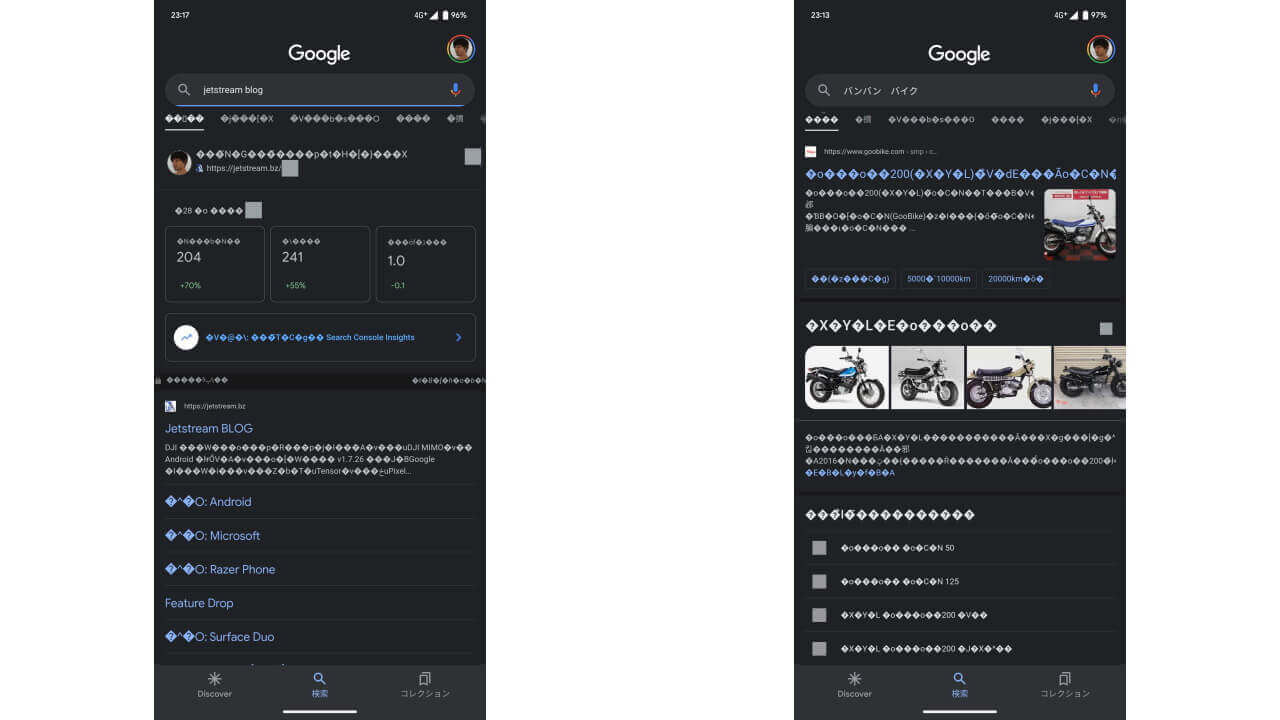This screenshot has width=1280, height=720.
Task: Tap the microphone in the バンバン バイク search bar
Action: 1096,89
